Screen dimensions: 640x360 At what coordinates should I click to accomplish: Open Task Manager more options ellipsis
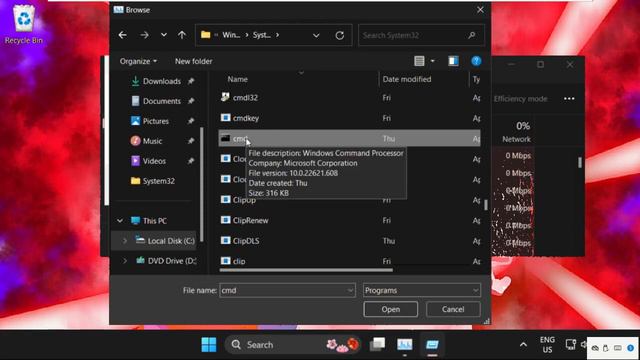(x=569, y=99)
